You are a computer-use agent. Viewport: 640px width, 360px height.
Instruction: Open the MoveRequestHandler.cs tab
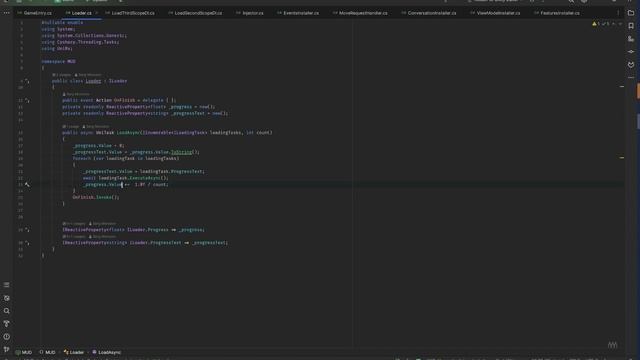360,13
